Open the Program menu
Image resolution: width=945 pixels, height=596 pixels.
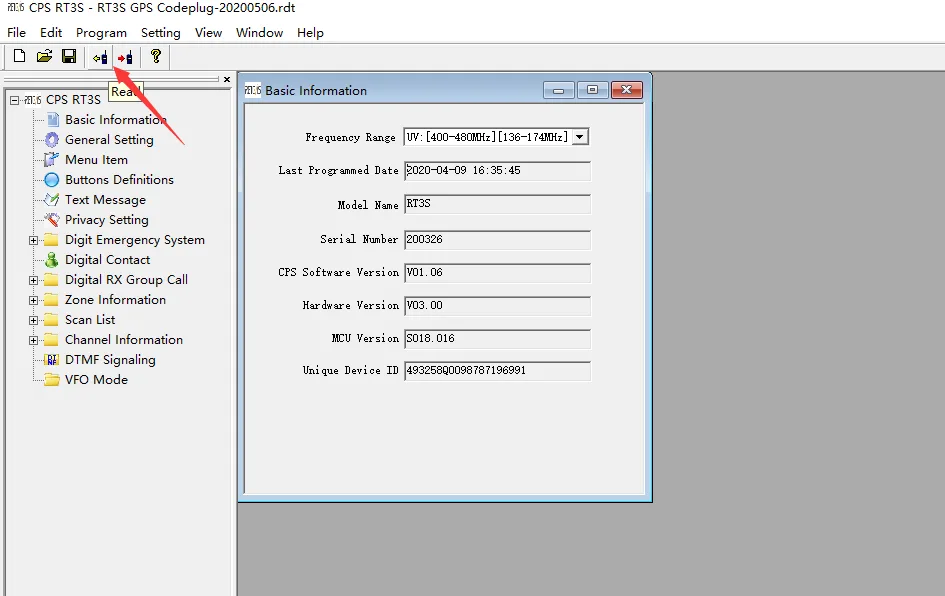click(x=101, y=33)
